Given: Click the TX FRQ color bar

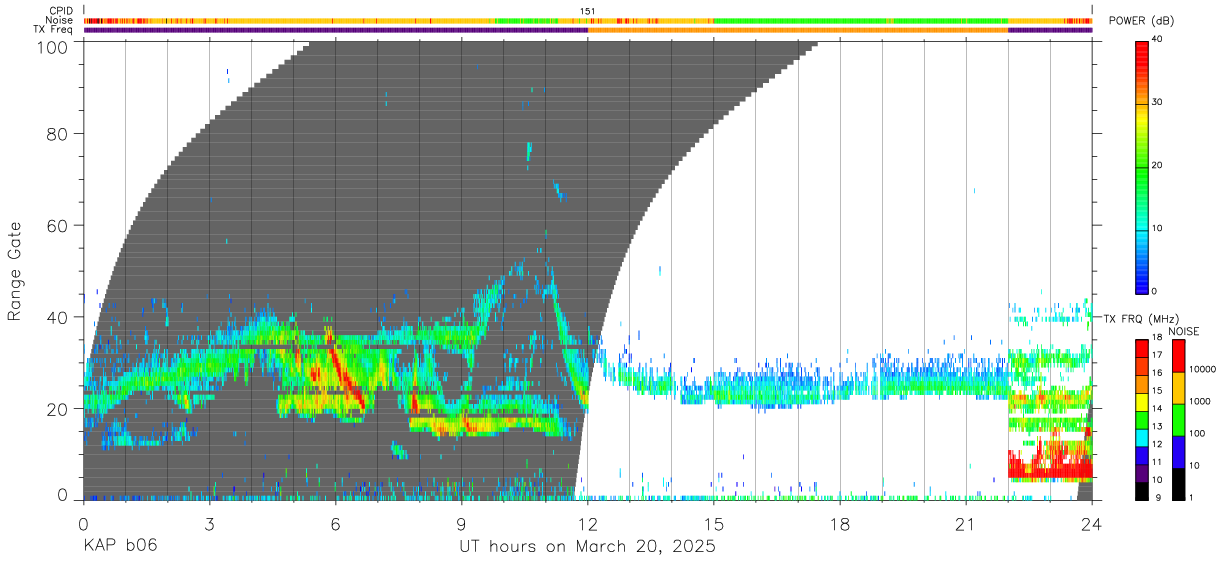Looking at the screenshot, I should pyautogui.click(x=1142, y=420).
